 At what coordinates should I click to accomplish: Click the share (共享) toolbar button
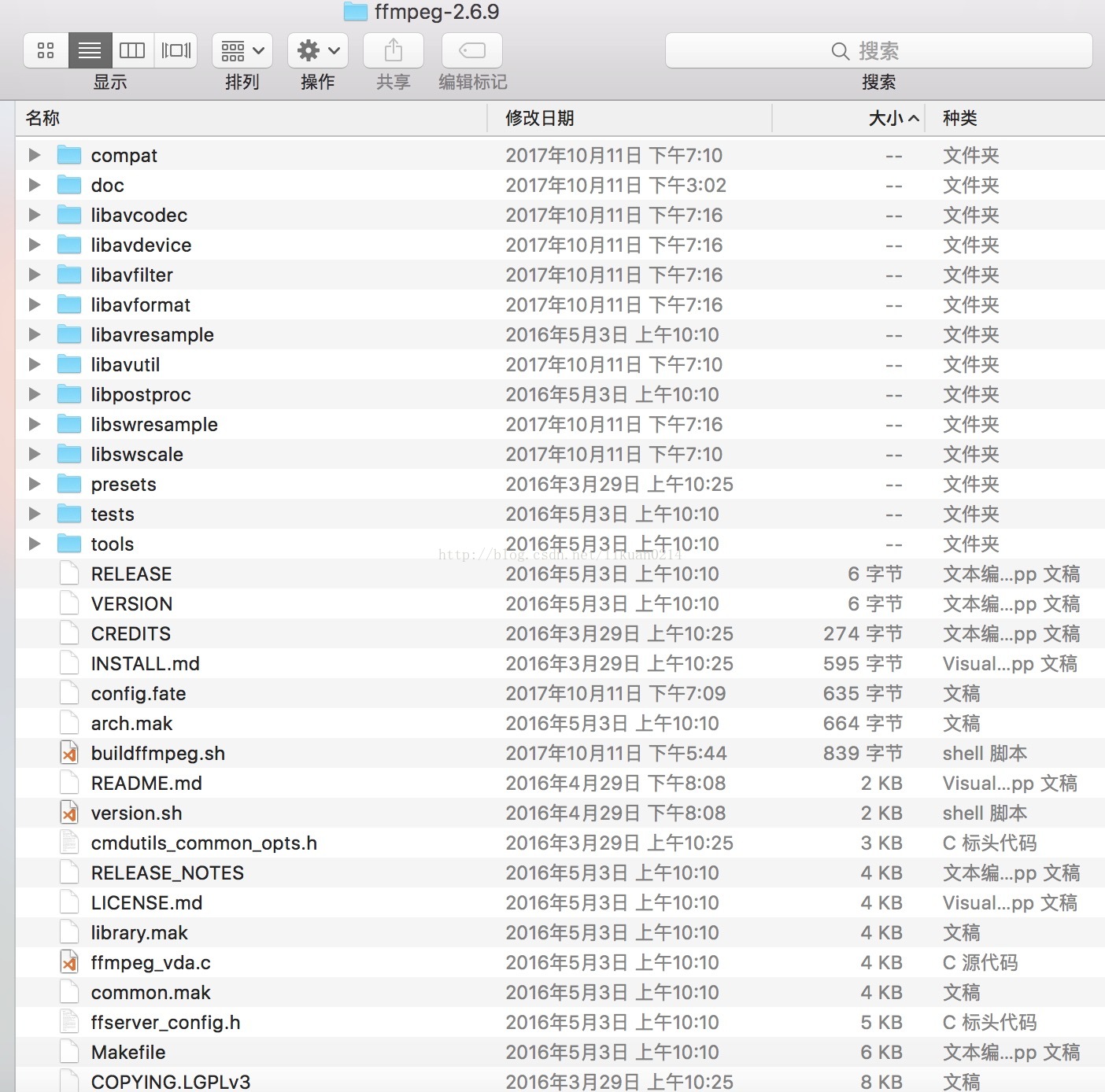tap(394, 51)
